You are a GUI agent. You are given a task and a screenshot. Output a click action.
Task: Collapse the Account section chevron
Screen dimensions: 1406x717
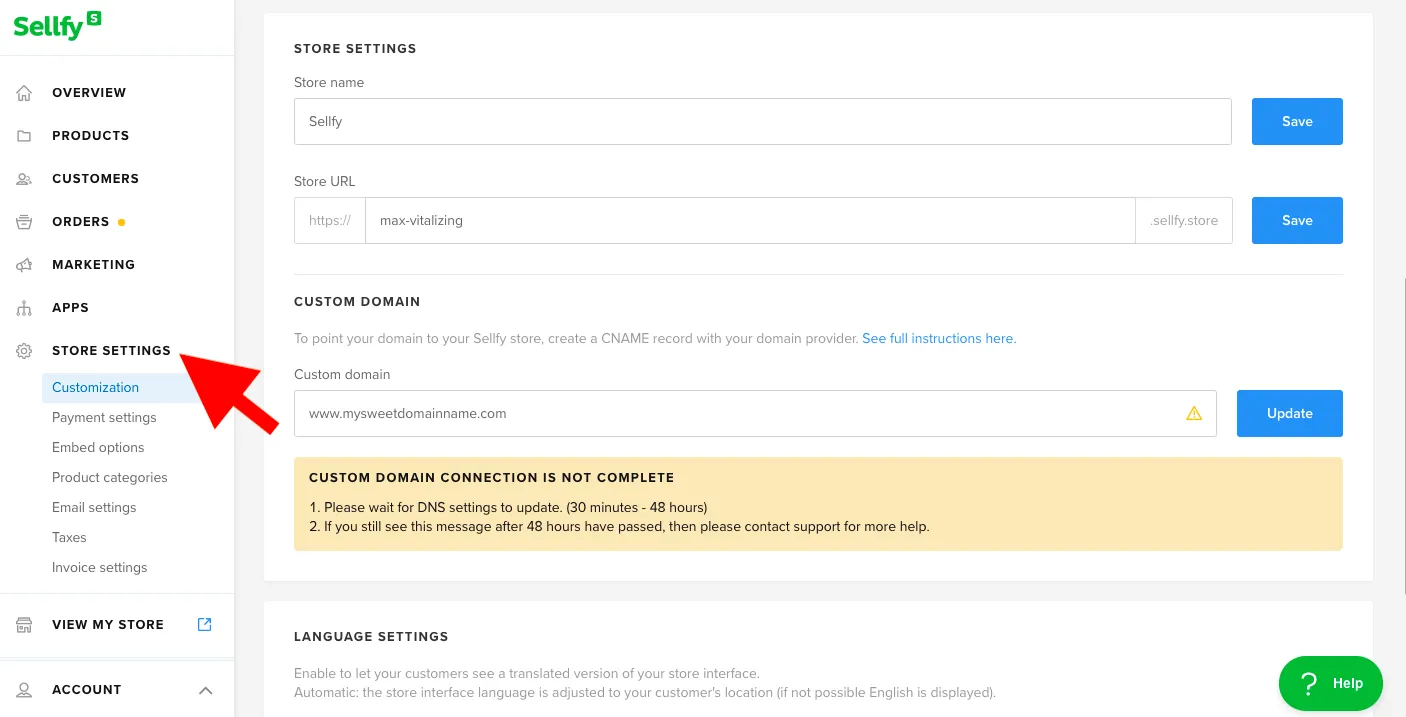pos(205,690)
